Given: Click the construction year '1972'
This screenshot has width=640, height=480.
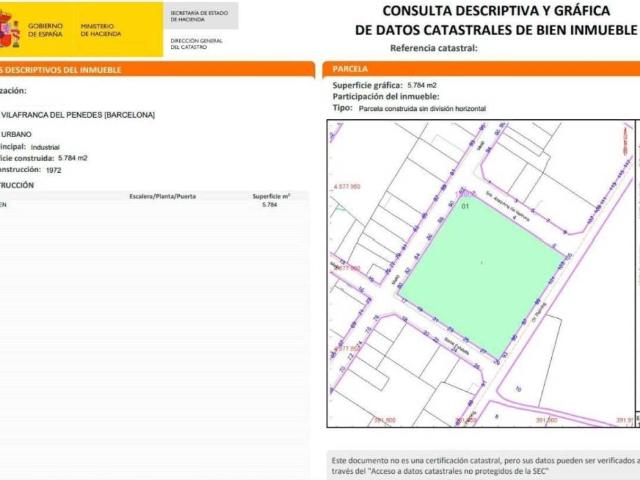Looking at the screenshot, I should [53, 170].
